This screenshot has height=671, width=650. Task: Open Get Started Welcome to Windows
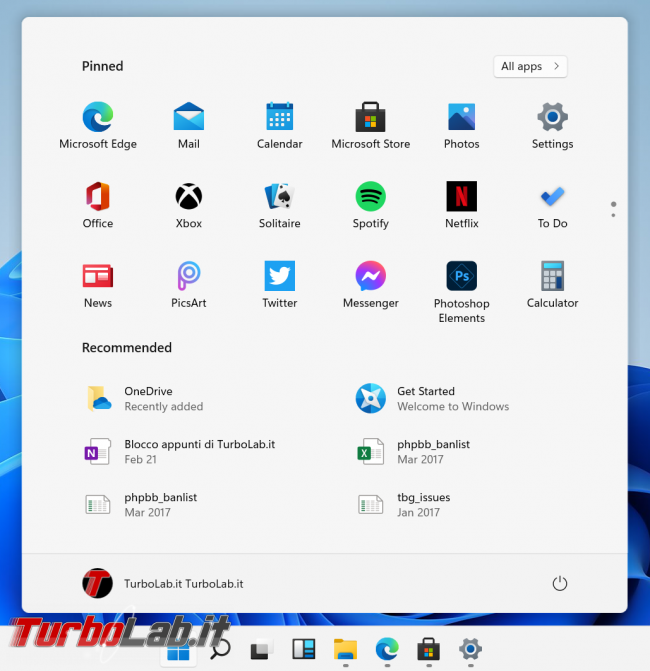[432, 398]
